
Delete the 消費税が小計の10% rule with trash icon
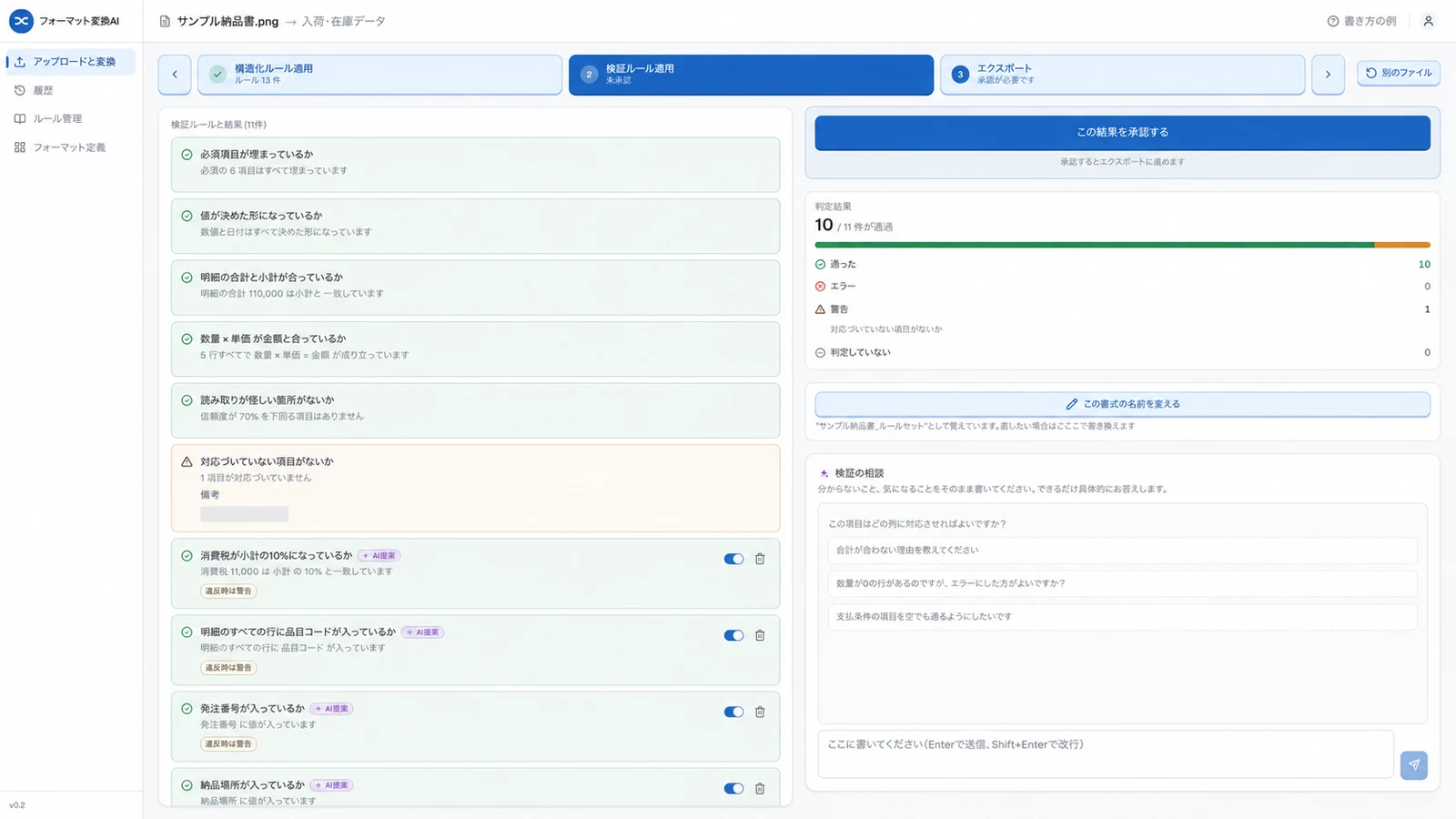760,559
